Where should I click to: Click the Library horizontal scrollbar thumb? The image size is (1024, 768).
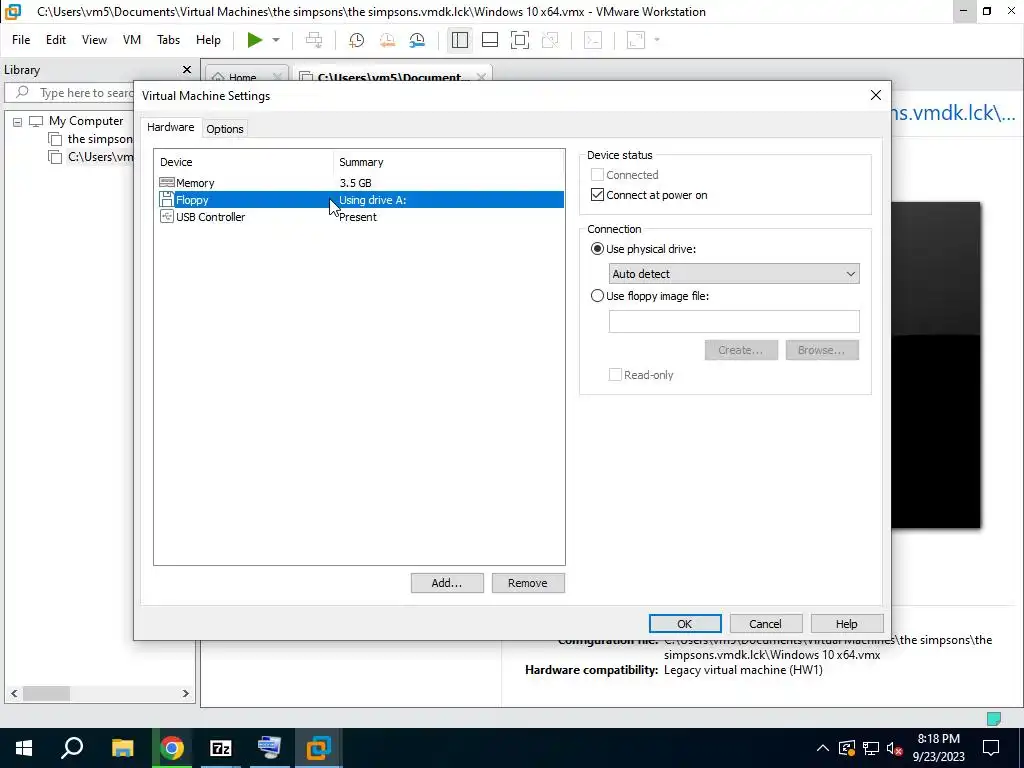(x=46, y=694)
